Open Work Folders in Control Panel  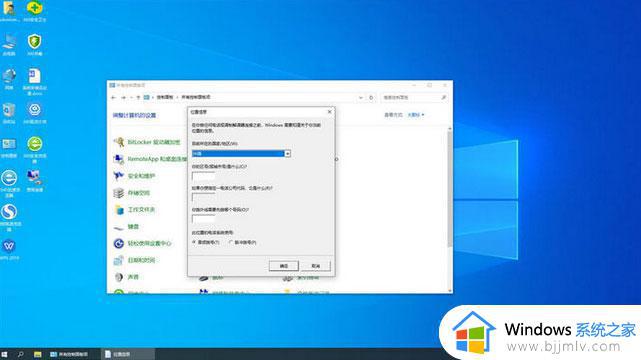point(134,210)
